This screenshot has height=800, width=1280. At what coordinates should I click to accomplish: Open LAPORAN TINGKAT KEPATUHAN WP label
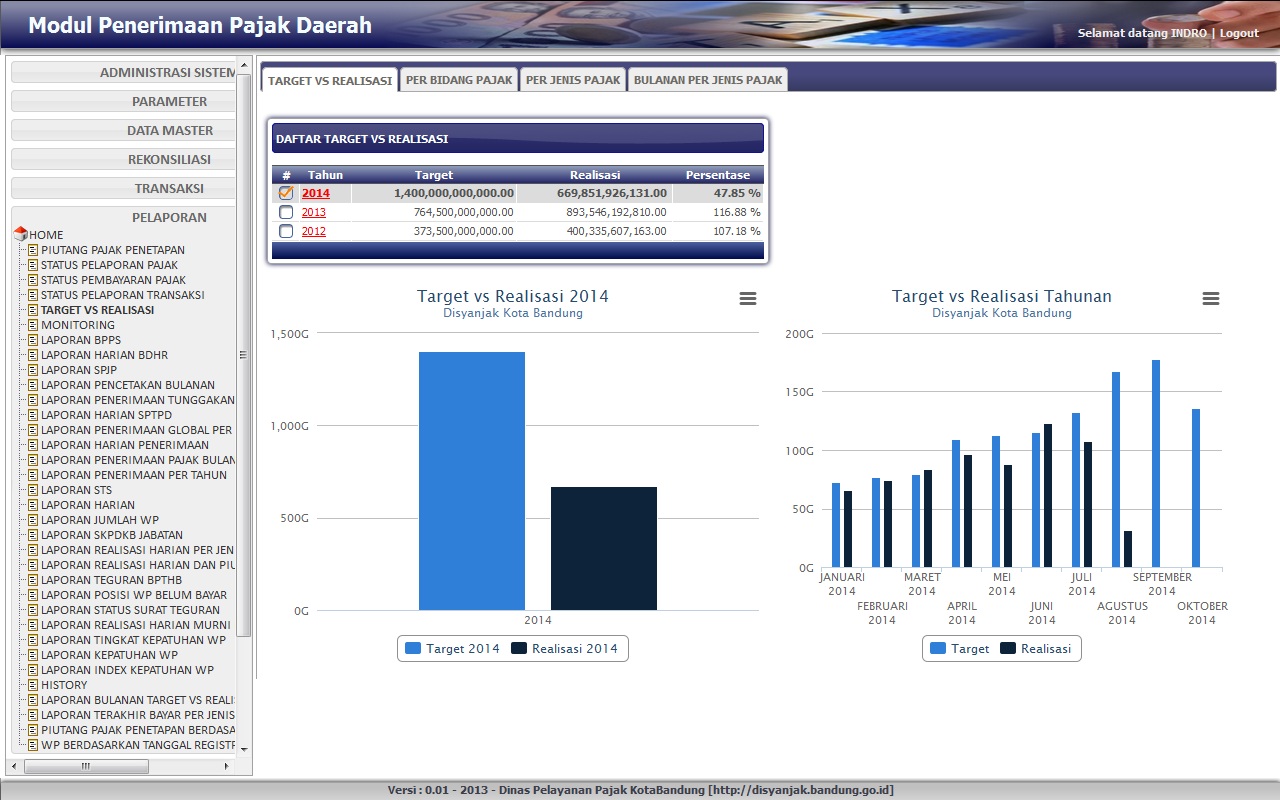[x=133, y=640]
